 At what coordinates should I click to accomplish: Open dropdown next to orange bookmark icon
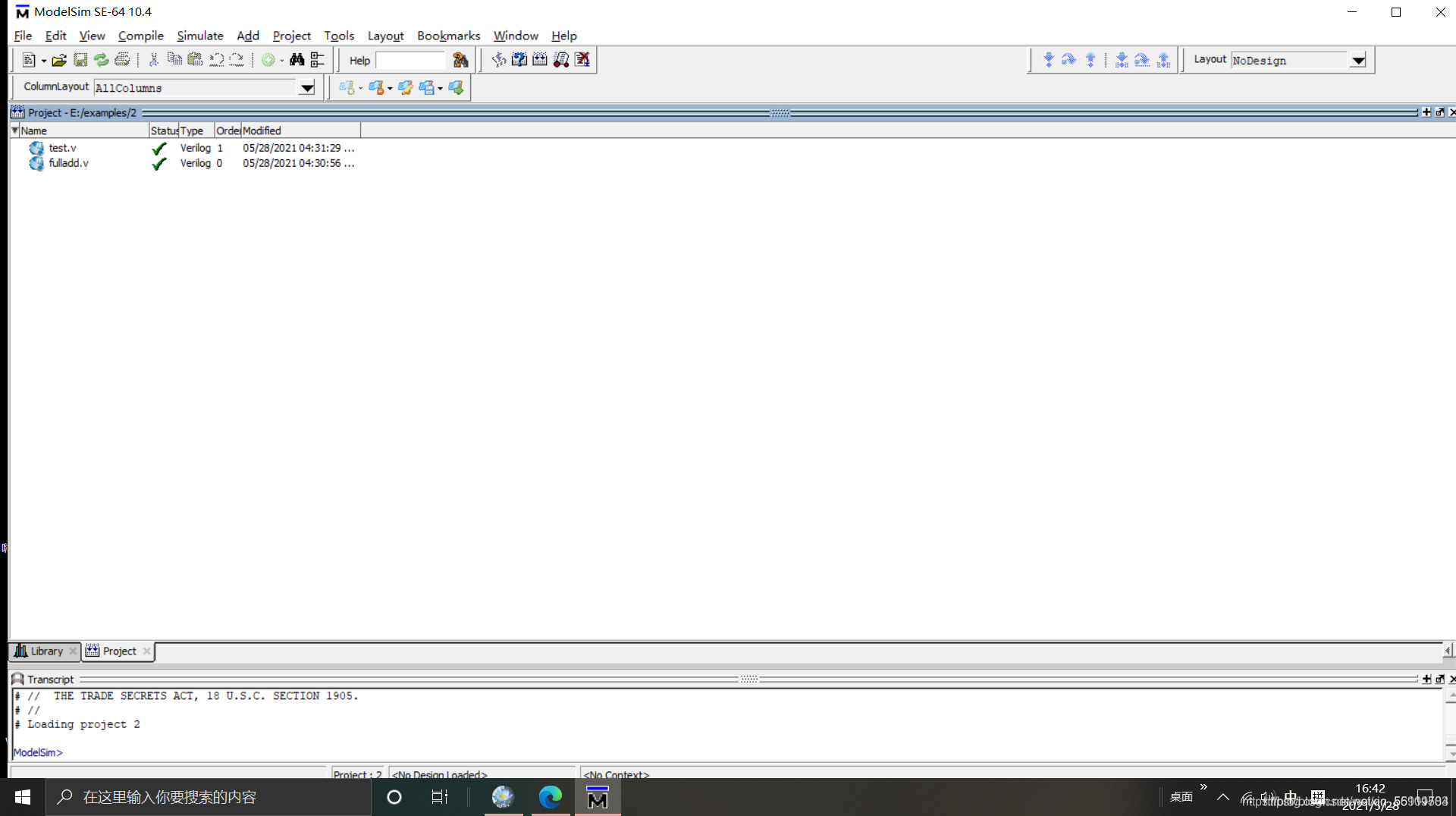(391, 89)
